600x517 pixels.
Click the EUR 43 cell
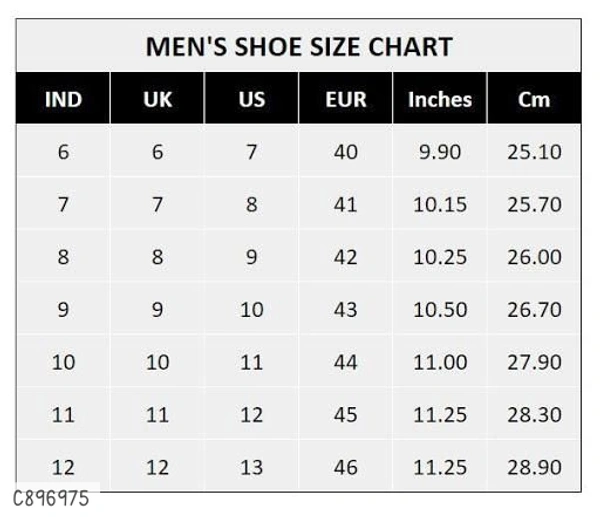point(345,309)
